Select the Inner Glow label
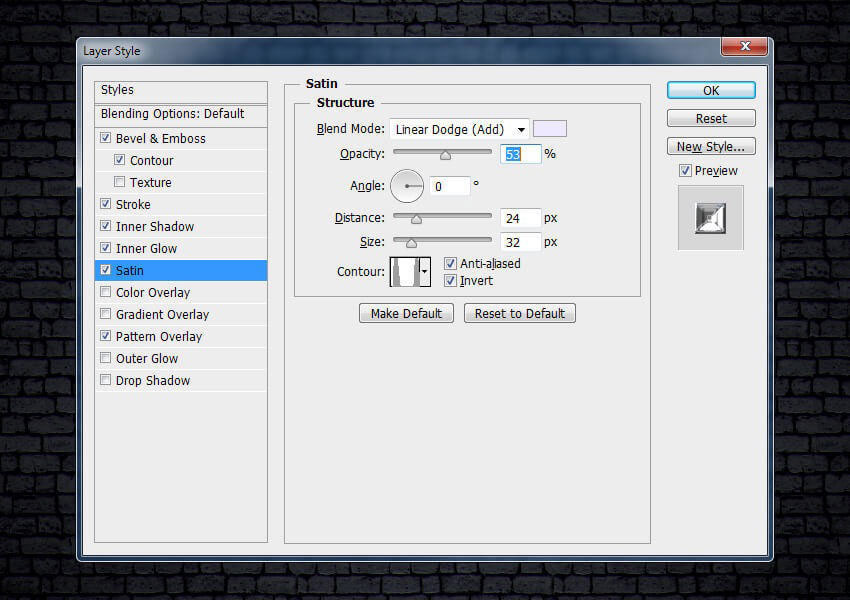Viewport: 850px width, 600px height. 146,248
